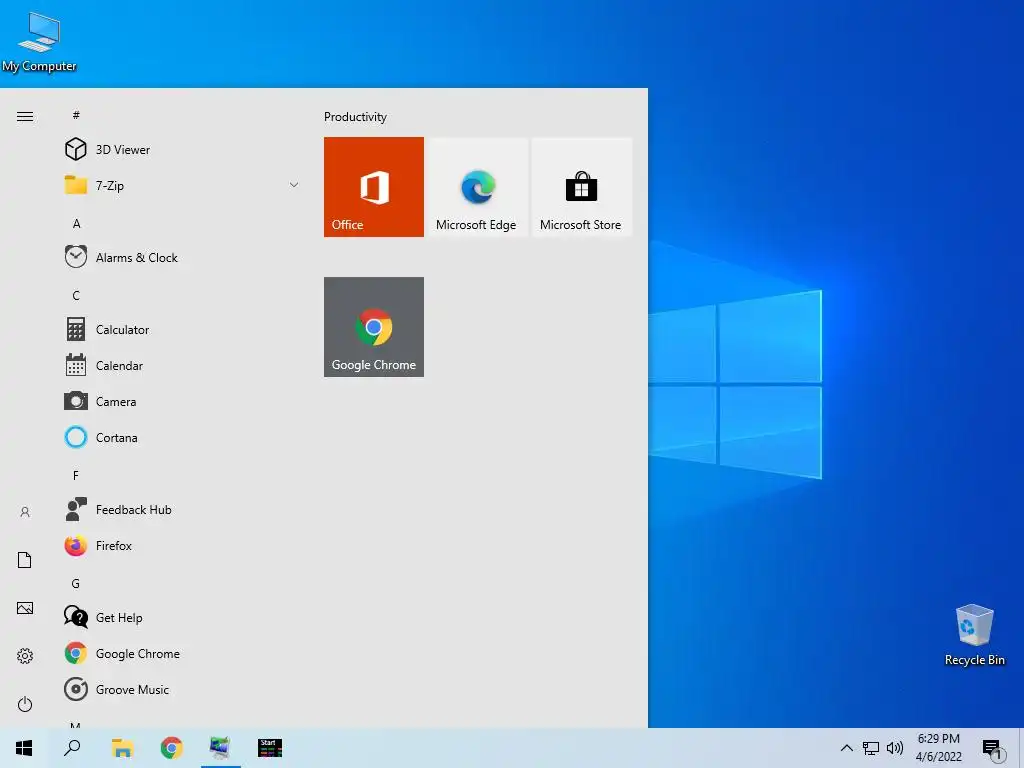Open Settings gear in the Start sidebar
The height and width of the screenshot is (768, 1024).
25,656
